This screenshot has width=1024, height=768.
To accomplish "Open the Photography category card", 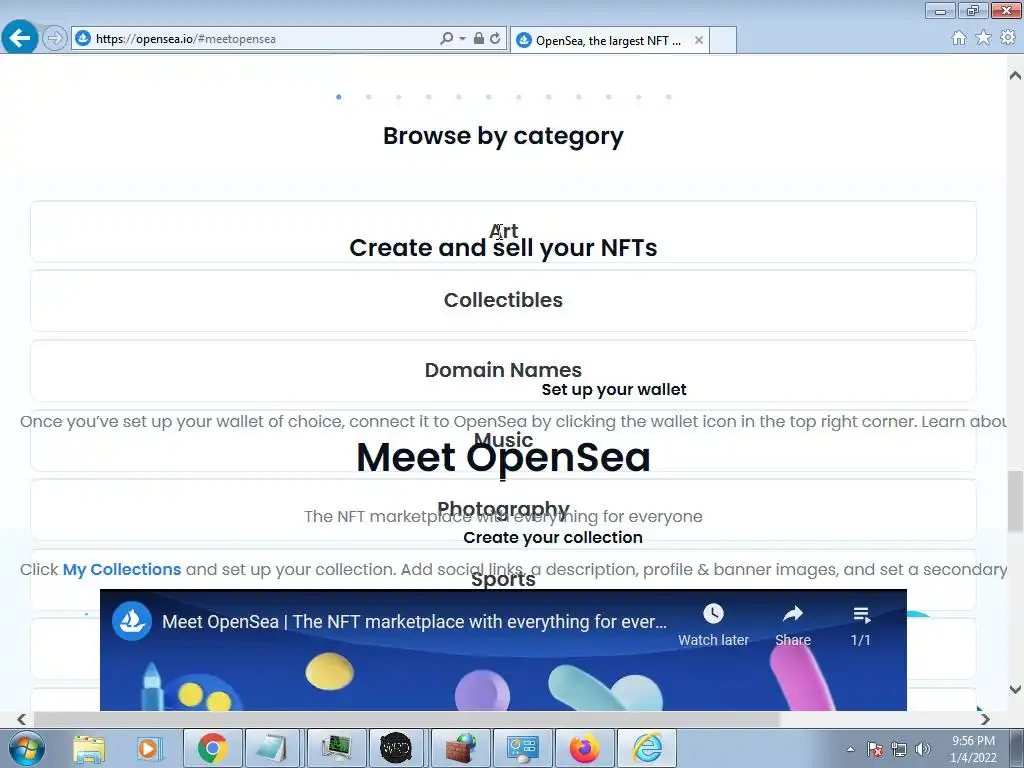I will [503, 509].
